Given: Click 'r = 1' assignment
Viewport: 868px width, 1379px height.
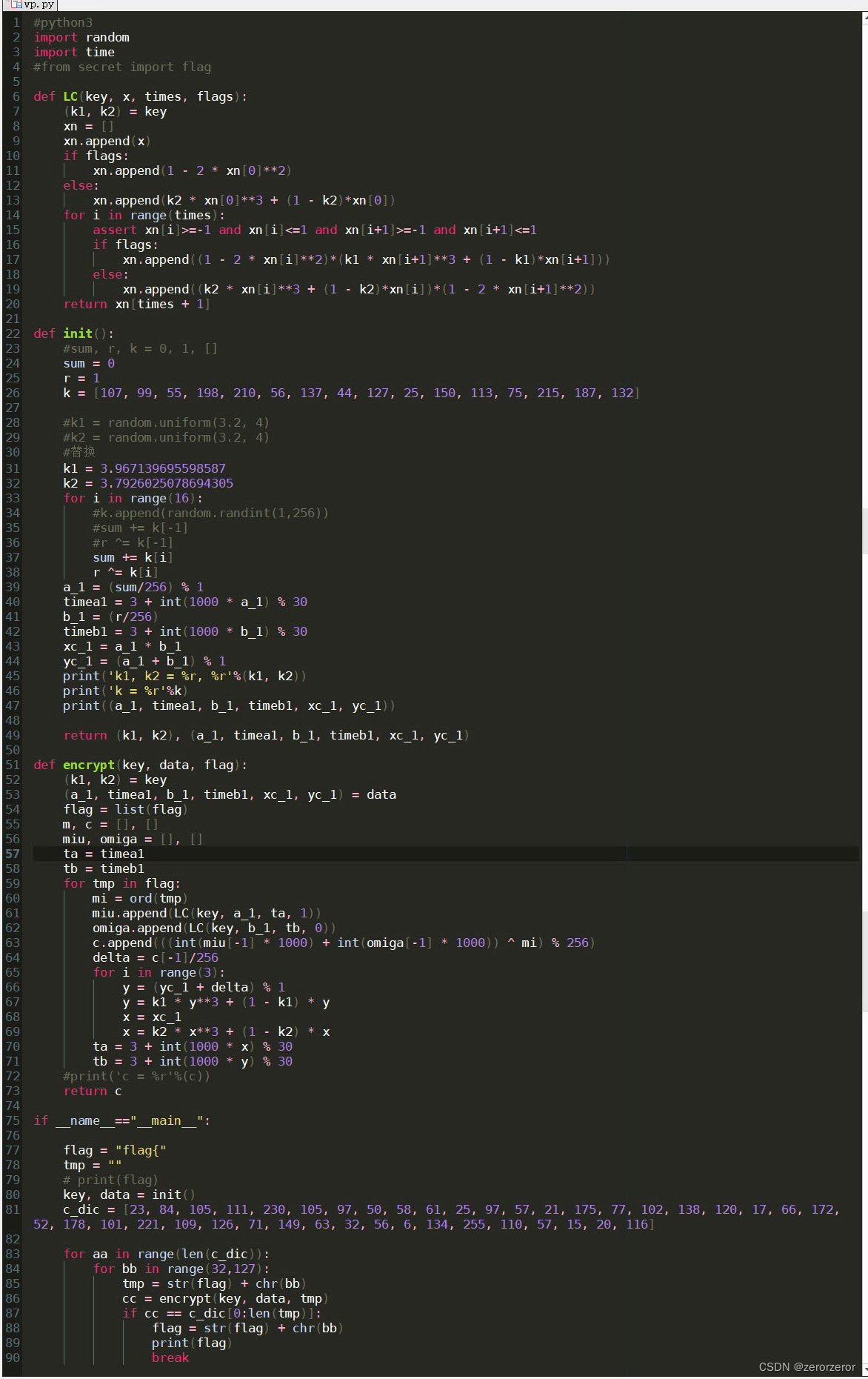Looking at the screenshot, I should [x=81, y=378].
